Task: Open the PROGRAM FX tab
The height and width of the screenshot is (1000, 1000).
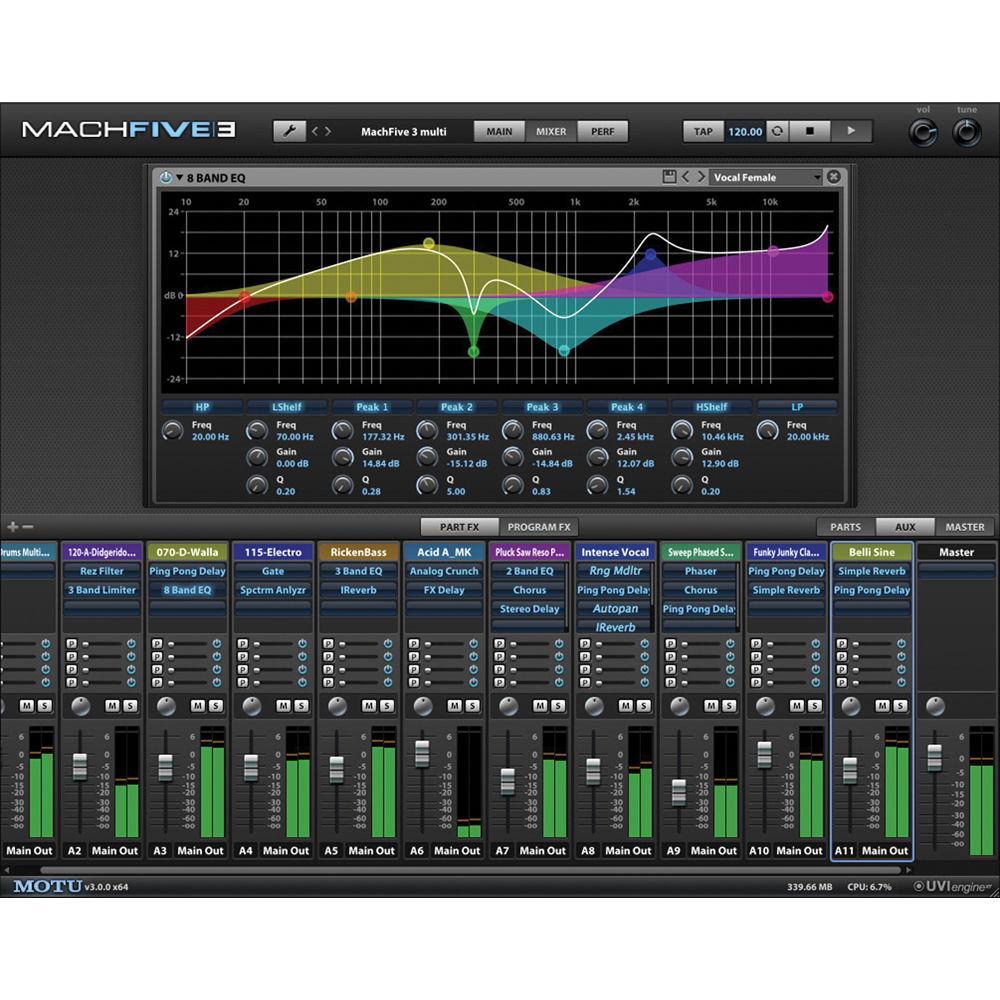Action: (x=538, y=527)
